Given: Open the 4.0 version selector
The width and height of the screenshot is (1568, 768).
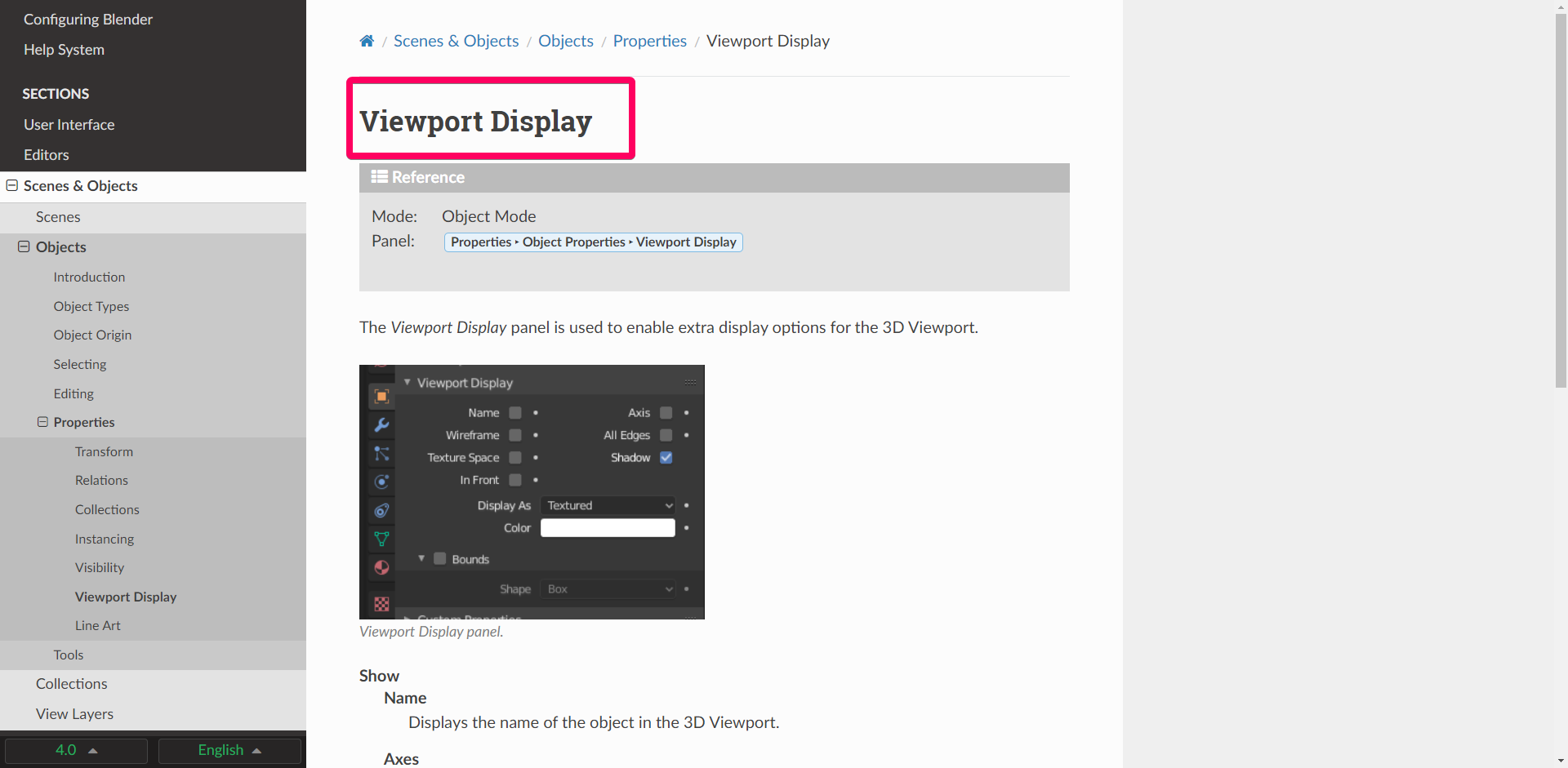Looking at the screenshot, I should [x=76, y=750].
